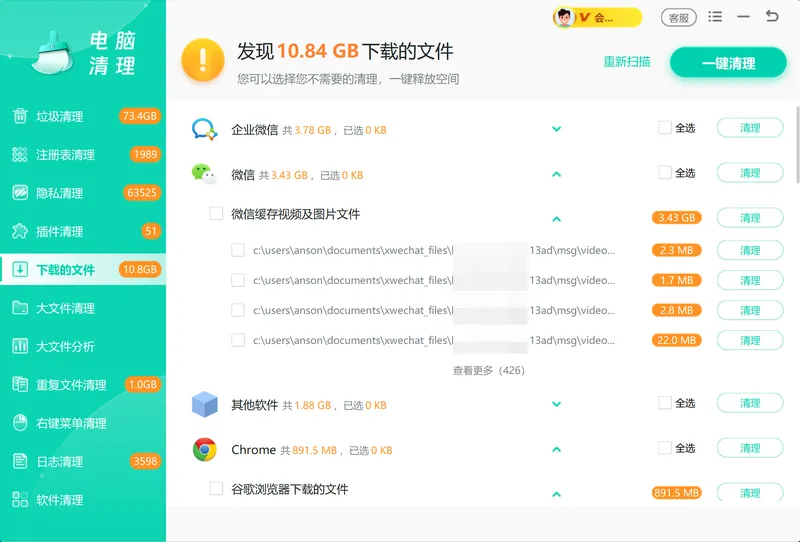Click the 大文件清理 folder icon

coord(20,308)
